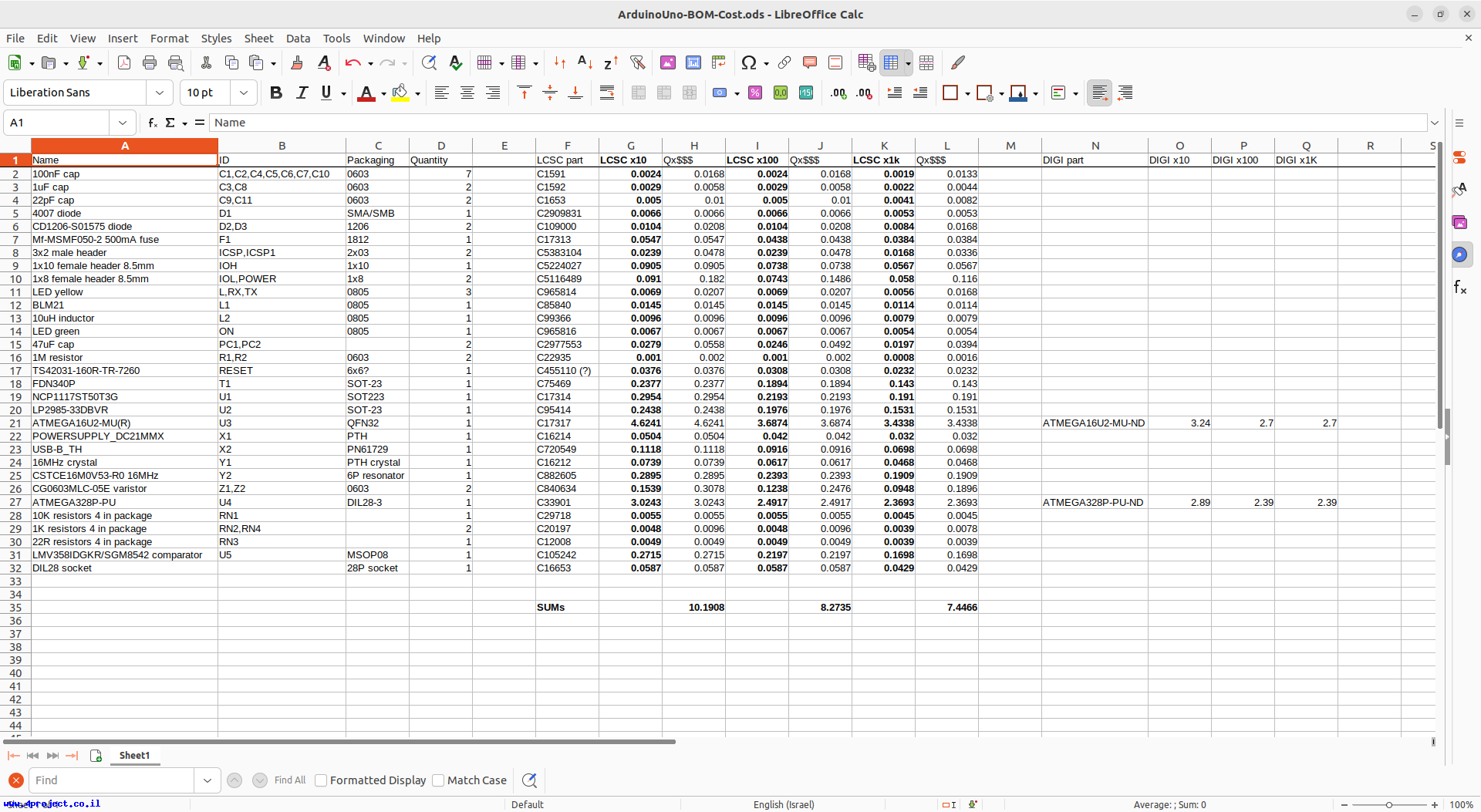Expand the font name dropdown
The width and height of the screenshot is (1481, 812).
(x=160, y=93)
